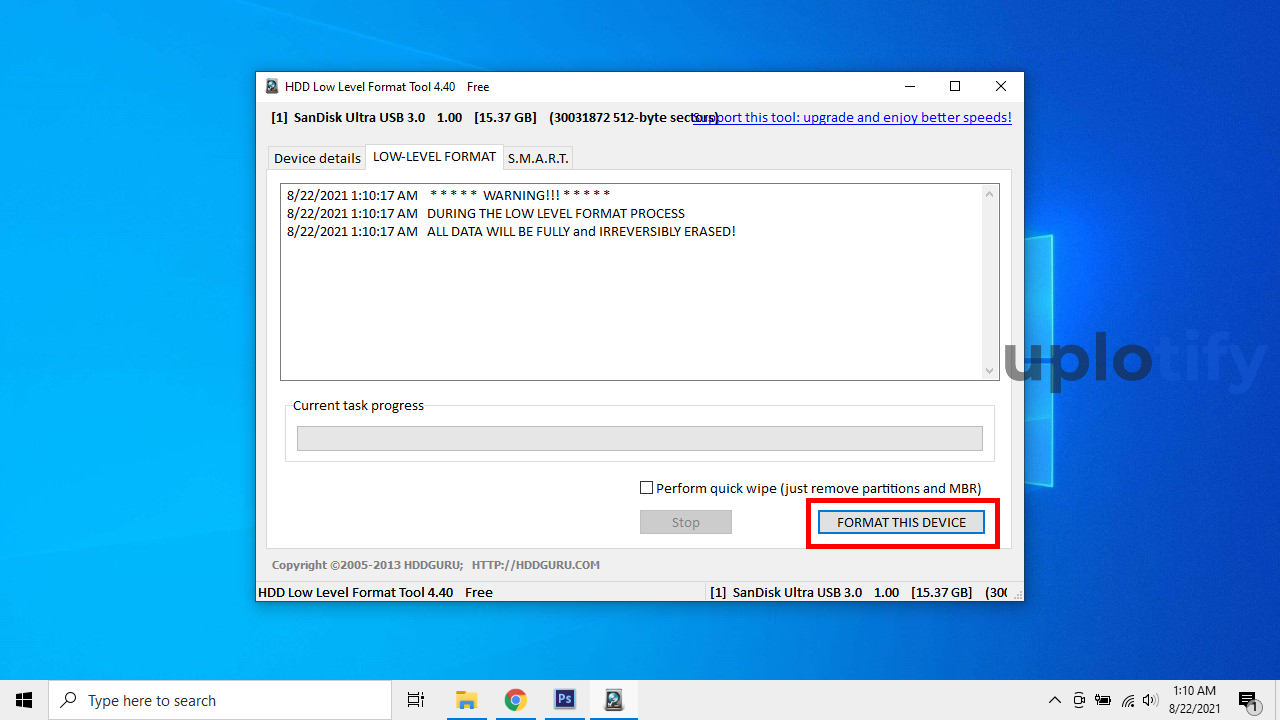This screenshot has width=1280, height=720.
Task: Select the DURING THE LOW LEVEL FORMAT PROCESS line
Action: (486, 213)
